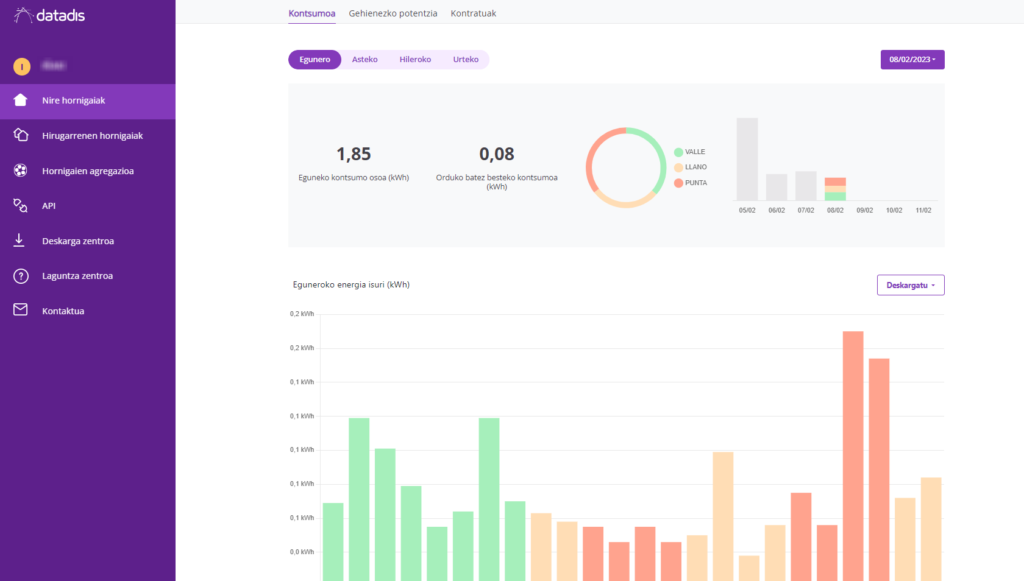Select the Urteko period option
The image size is (1024, 581).
[x=465, y=60]
